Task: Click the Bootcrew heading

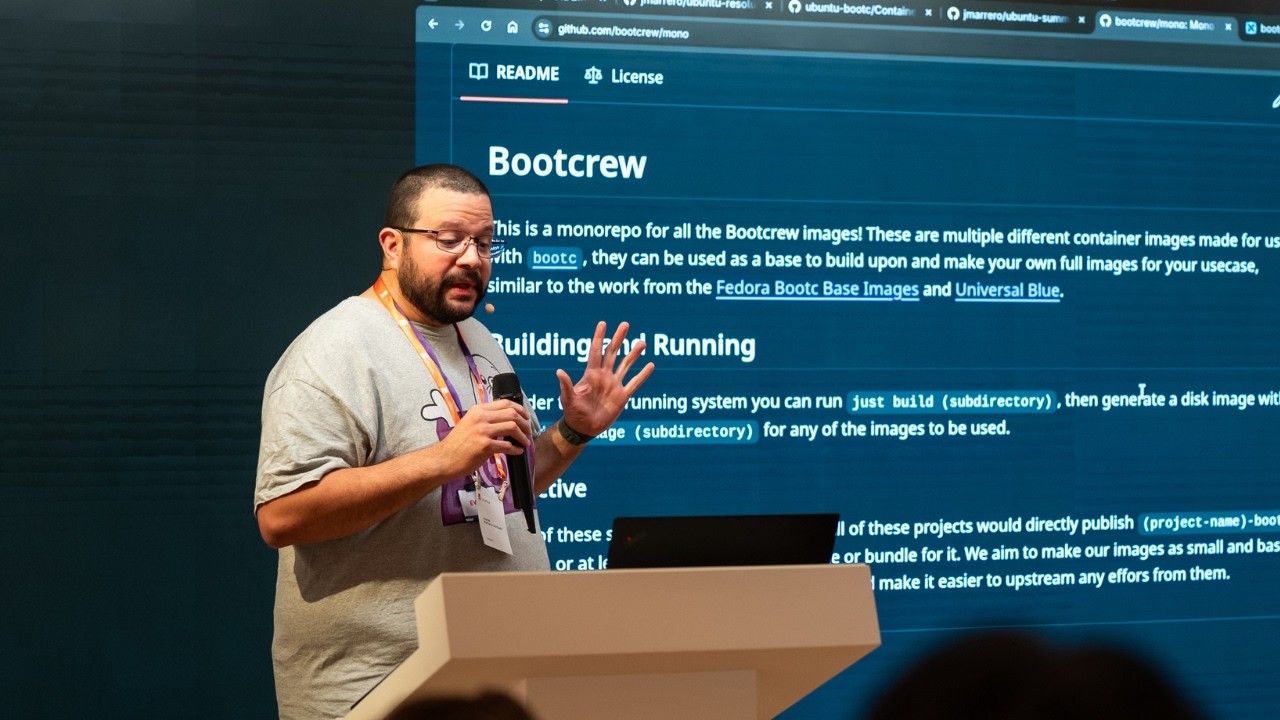Action: (x=567, y=163)
